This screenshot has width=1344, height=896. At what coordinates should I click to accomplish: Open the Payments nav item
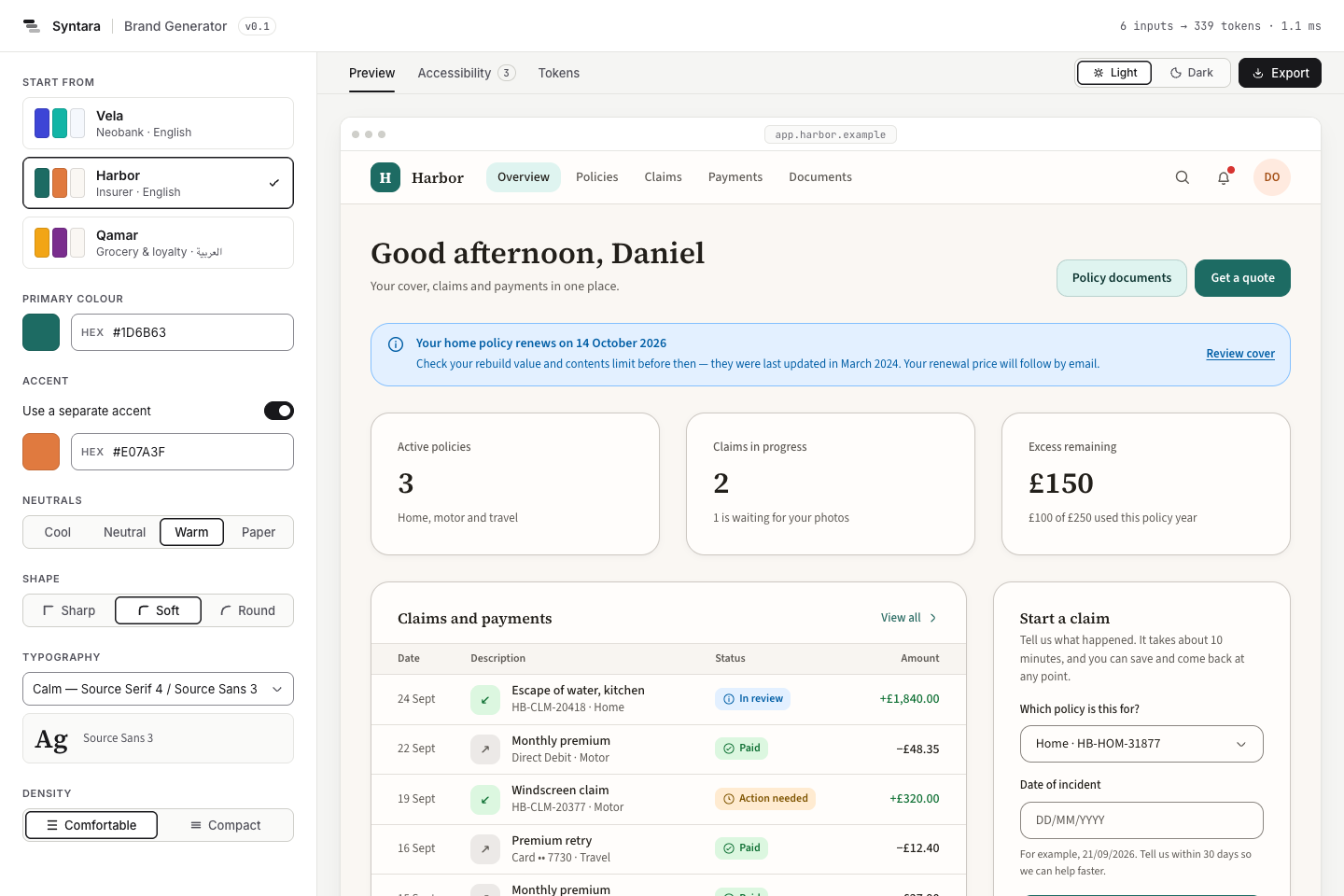(735, 177)
